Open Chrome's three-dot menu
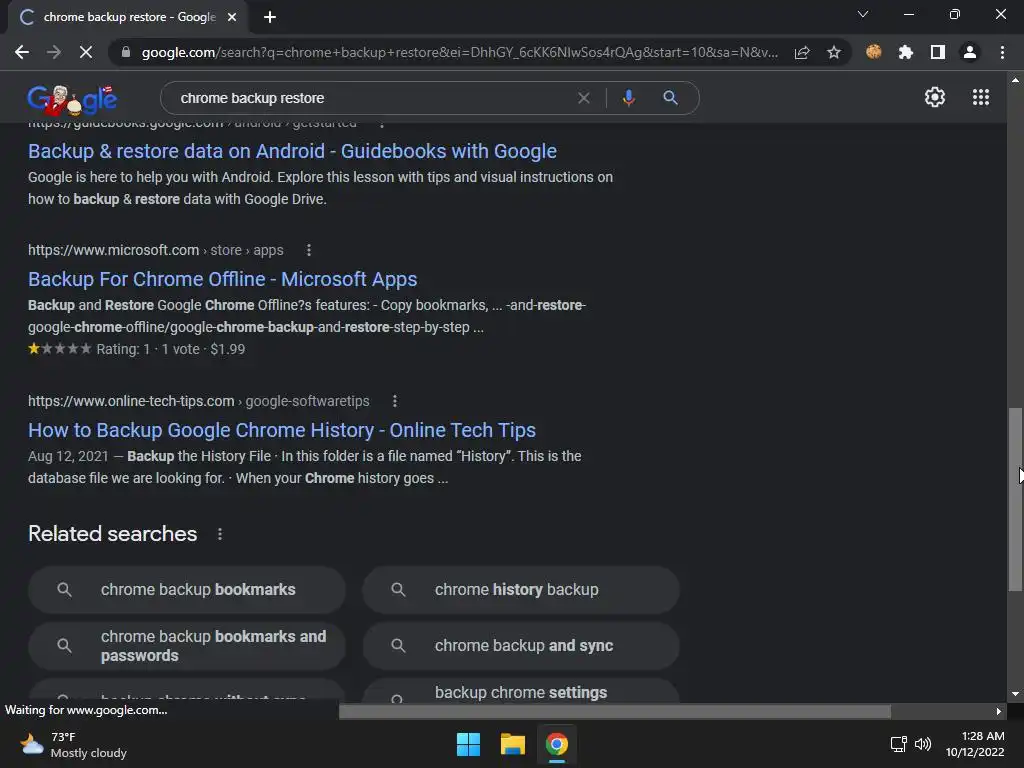The height and width of the screenshot is (768, 1024). click(x=1002, y=52)
